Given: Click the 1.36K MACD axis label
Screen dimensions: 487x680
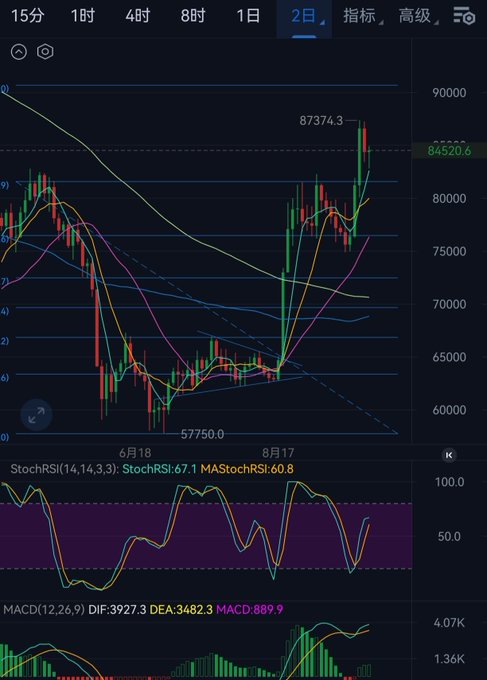Looking at the screenshot, I should coord(449,659).
